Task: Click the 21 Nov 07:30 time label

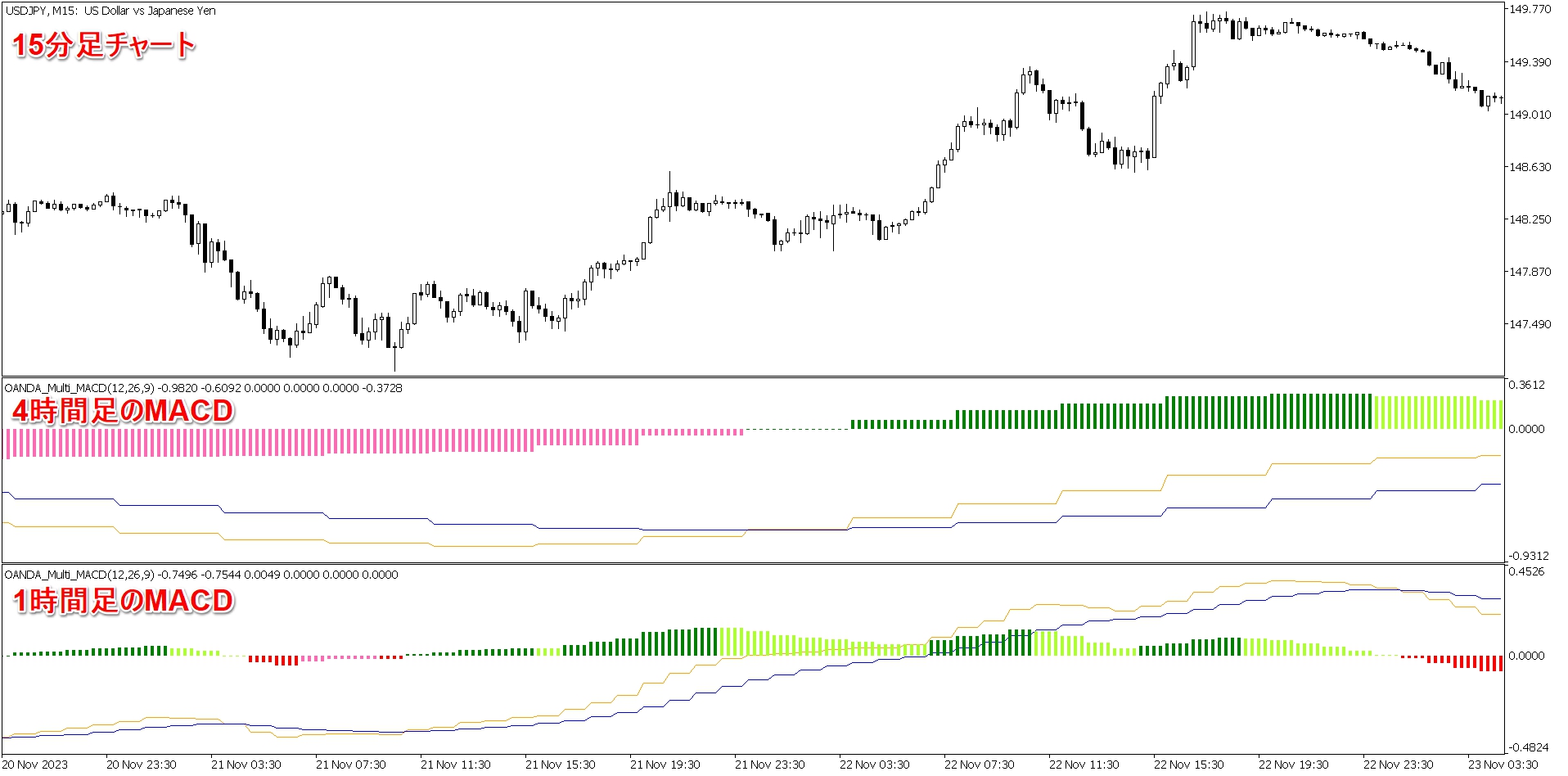Action: point(350,765)
